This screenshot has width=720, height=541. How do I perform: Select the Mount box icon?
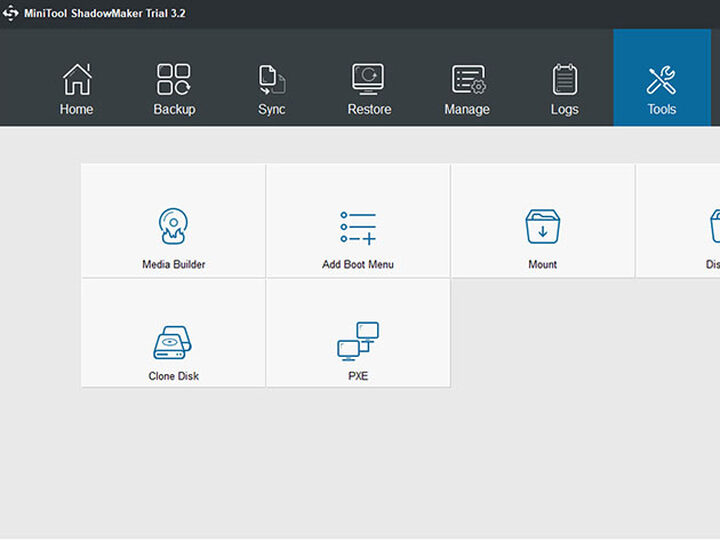point(542,227)
